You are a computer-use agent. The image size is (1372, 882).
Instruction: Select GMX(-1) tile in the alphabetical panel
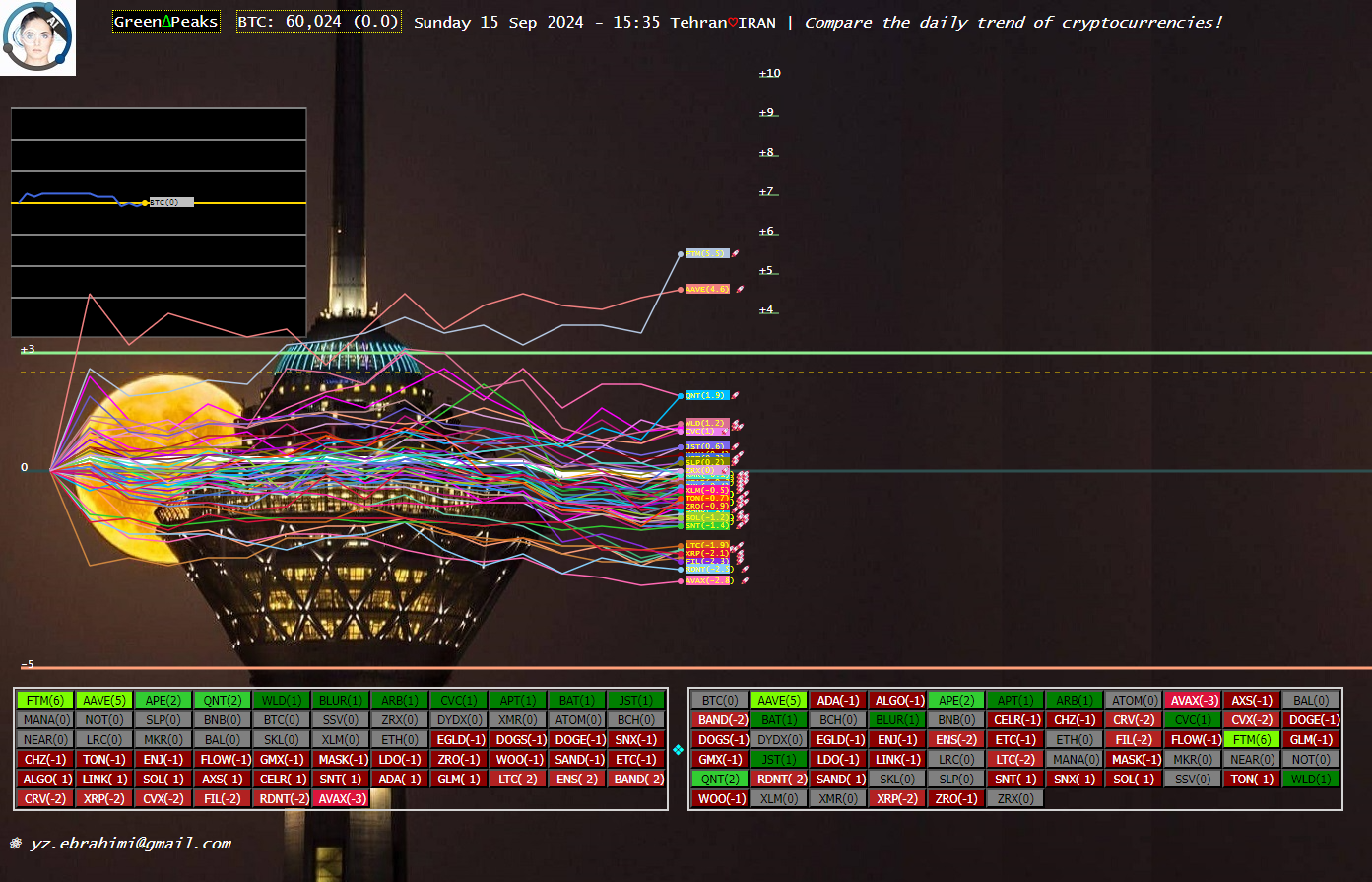tap(720, 760)
